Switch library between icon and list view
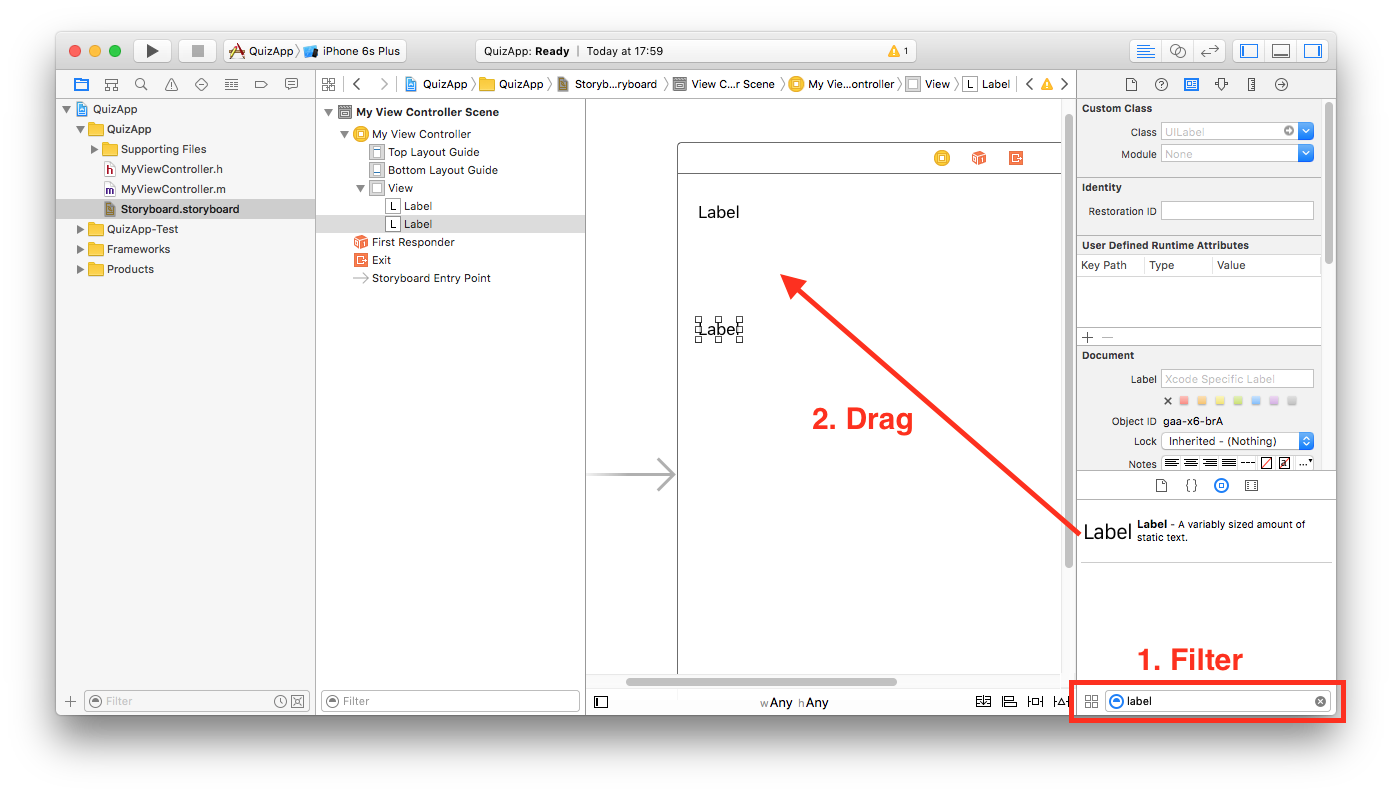 coord(1091,701)
